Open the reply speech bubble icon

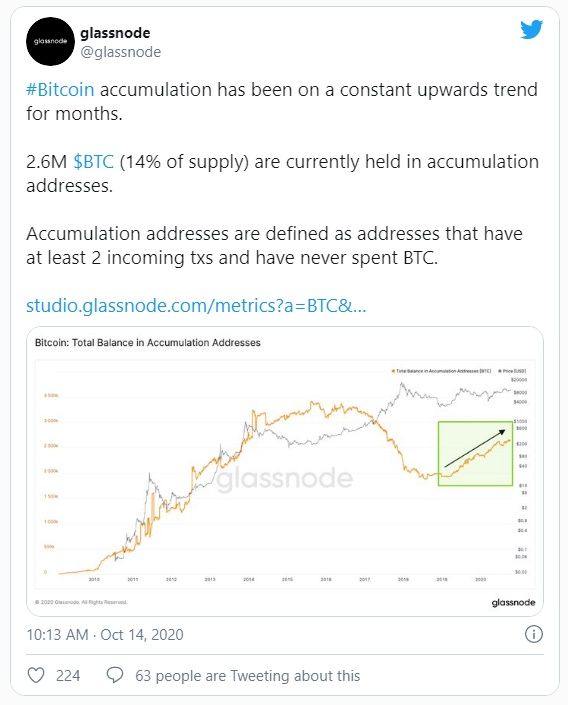click(x=115, y=675)
